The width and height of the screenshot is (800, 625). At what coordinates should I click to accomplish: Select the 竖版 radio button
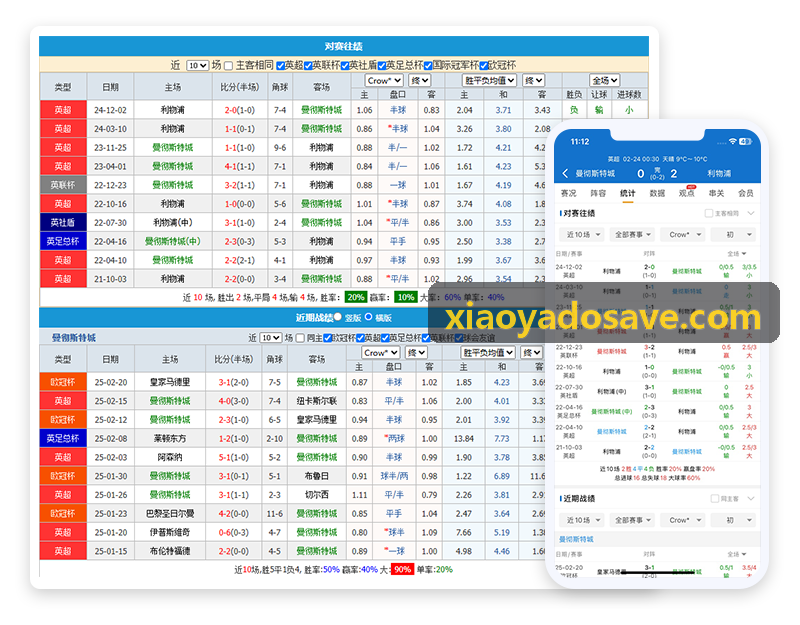tap(338, 317)
